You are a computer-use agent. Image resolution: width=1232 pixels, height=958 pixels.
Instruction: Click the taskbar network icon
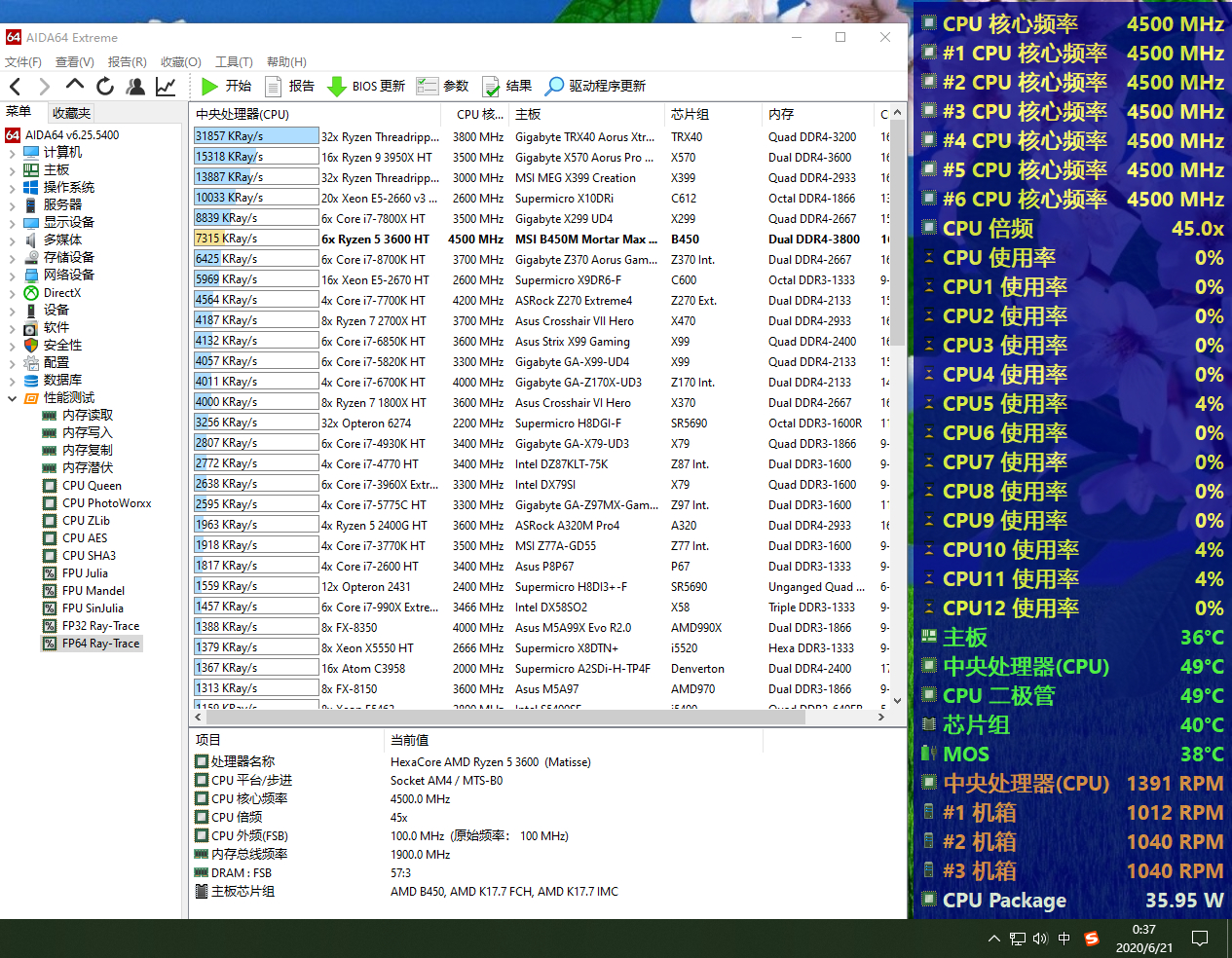1018,939
